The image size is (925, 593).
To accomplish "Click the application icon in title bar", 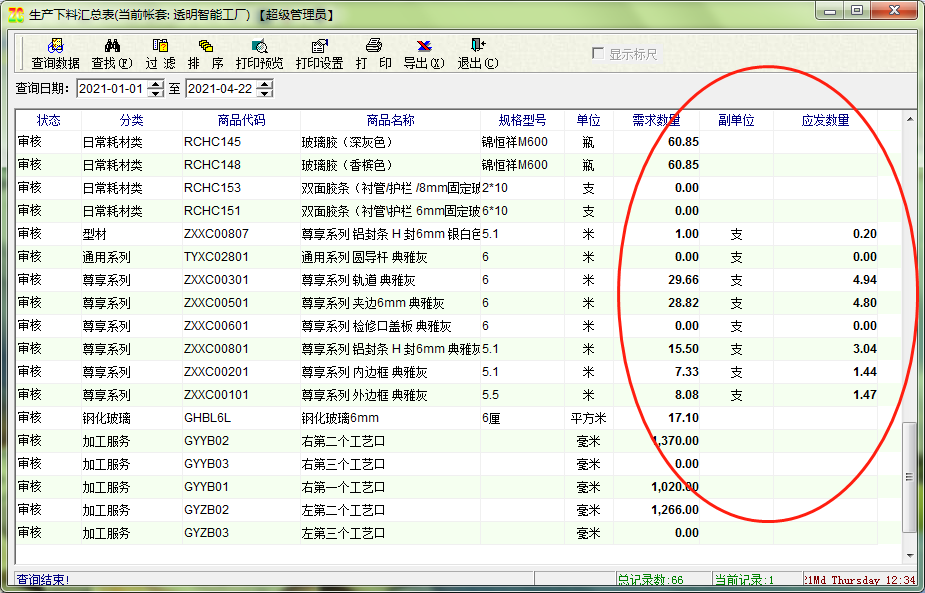I will click(16, 14).
